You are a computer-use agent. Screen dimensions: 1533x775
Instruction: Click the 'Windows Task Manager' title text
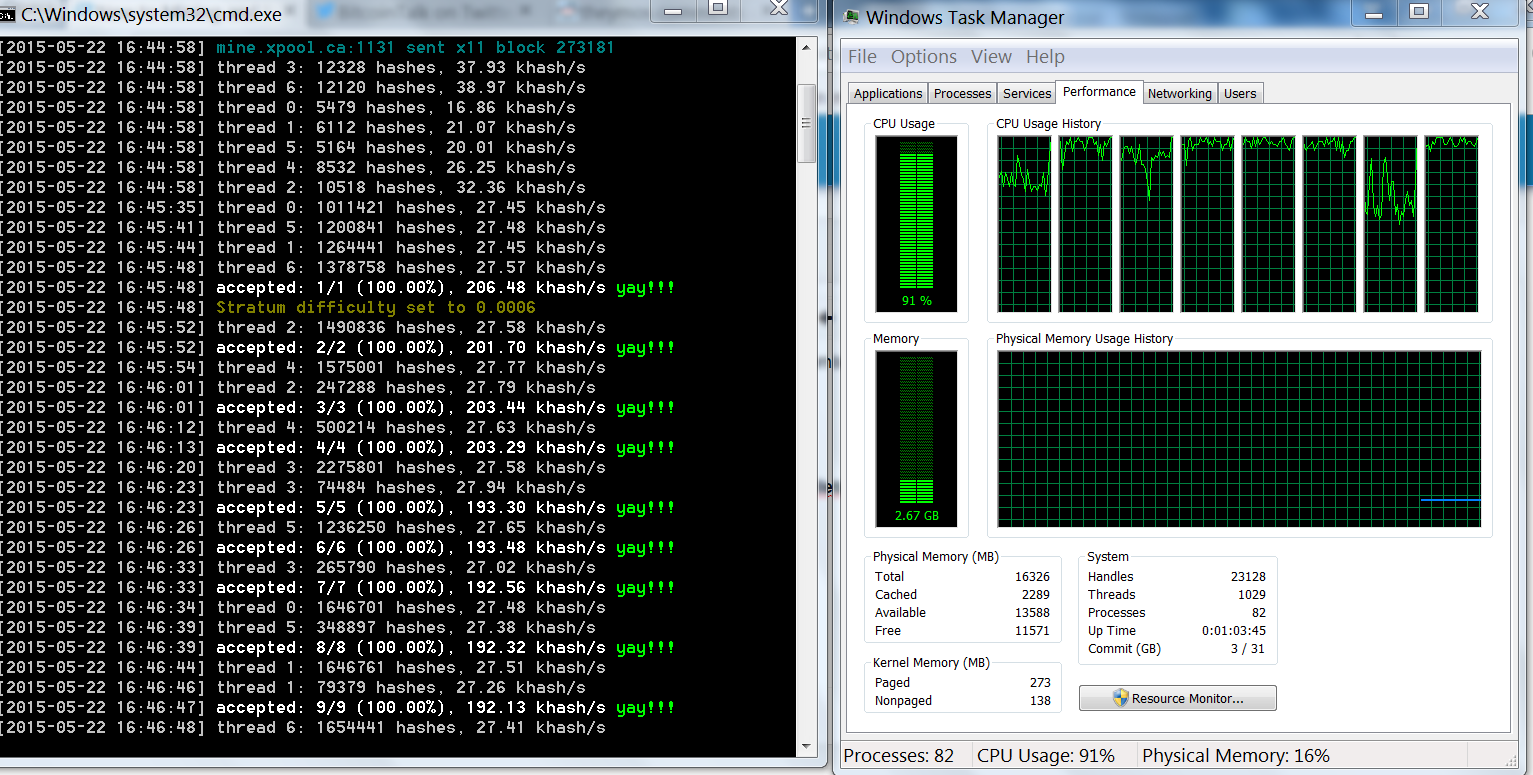(965, 17)
